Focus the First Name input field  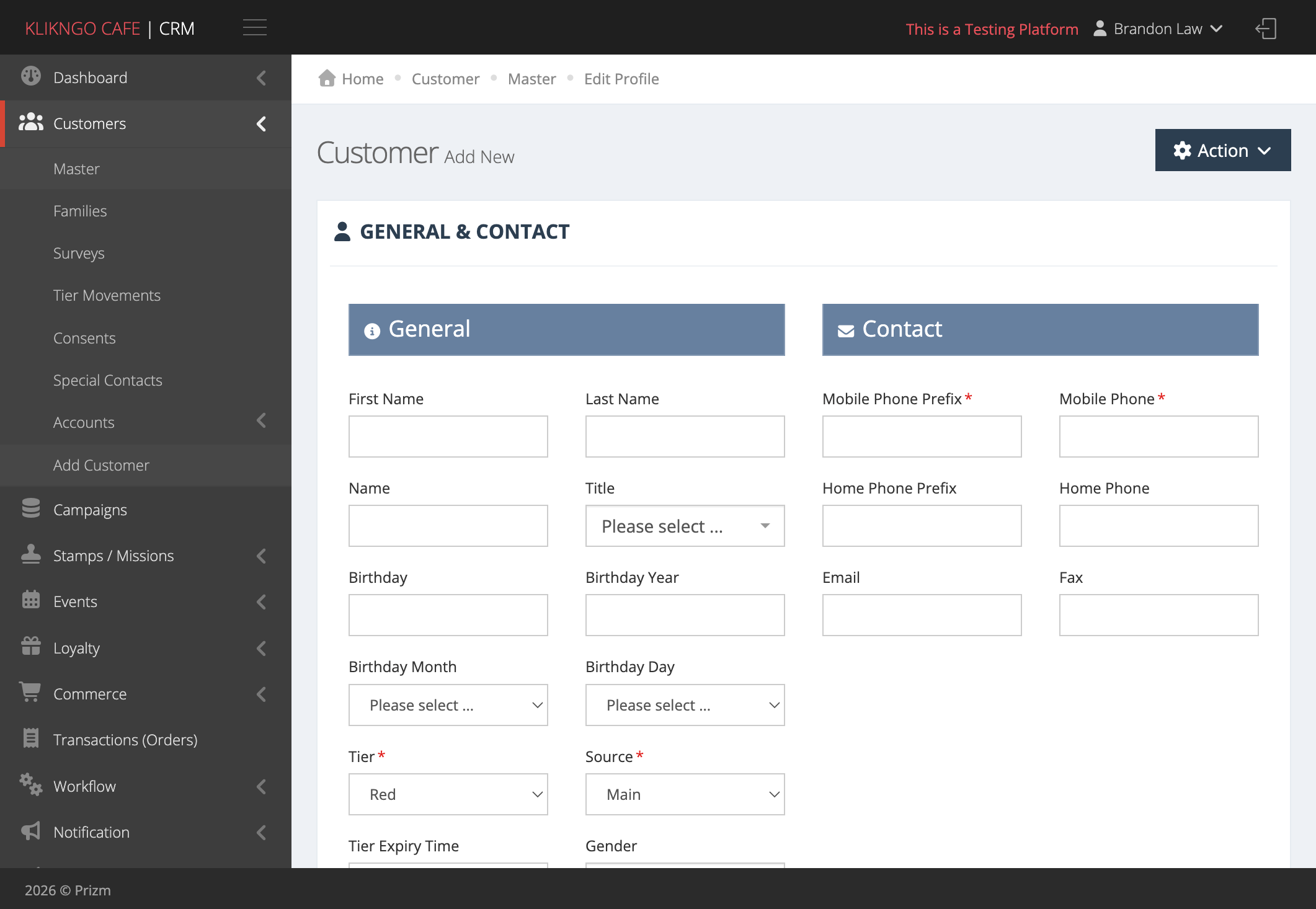448,437
